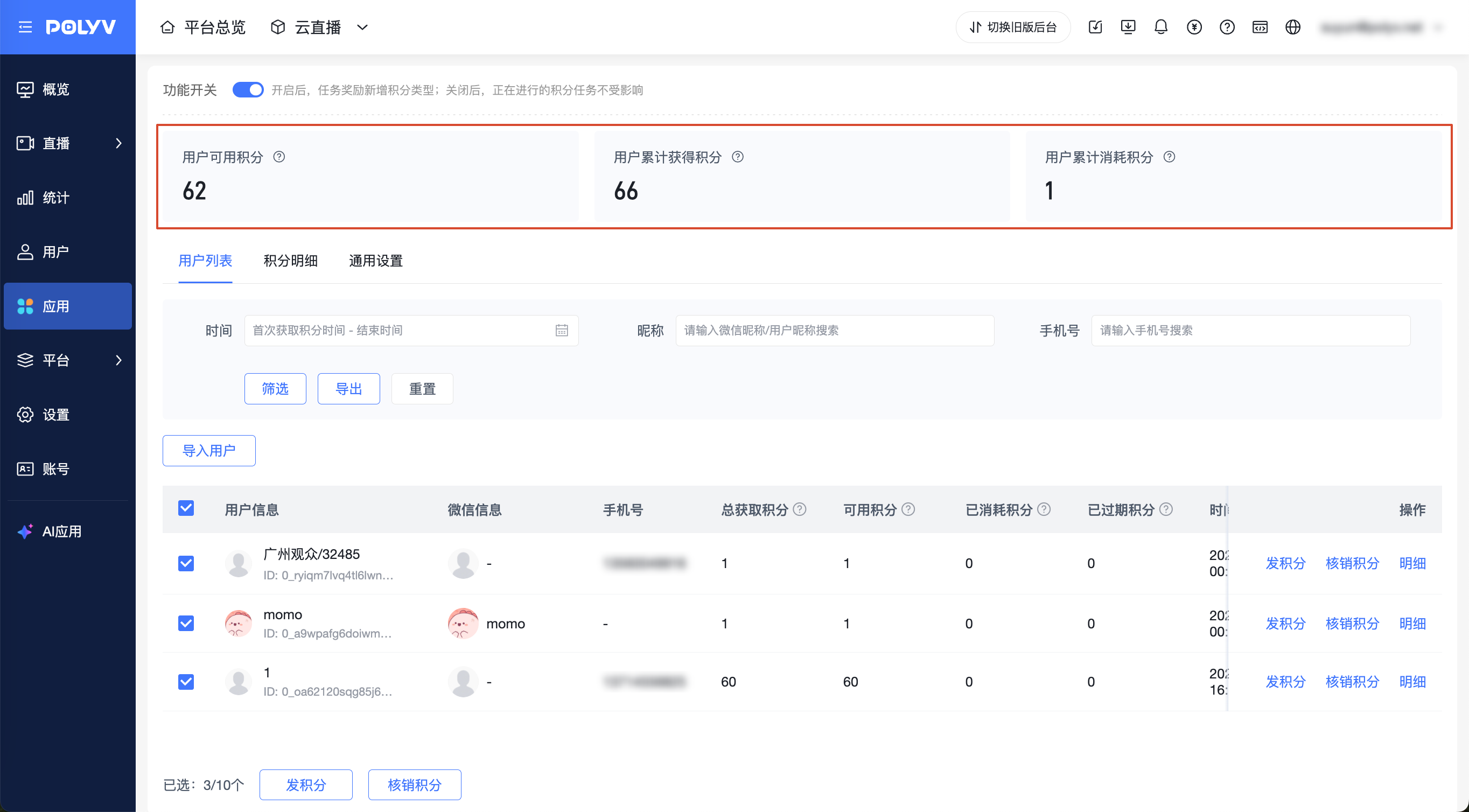Open 统计 in the sidebar
The height and width of the screenshot is (812, 1469).
point(68,197)
